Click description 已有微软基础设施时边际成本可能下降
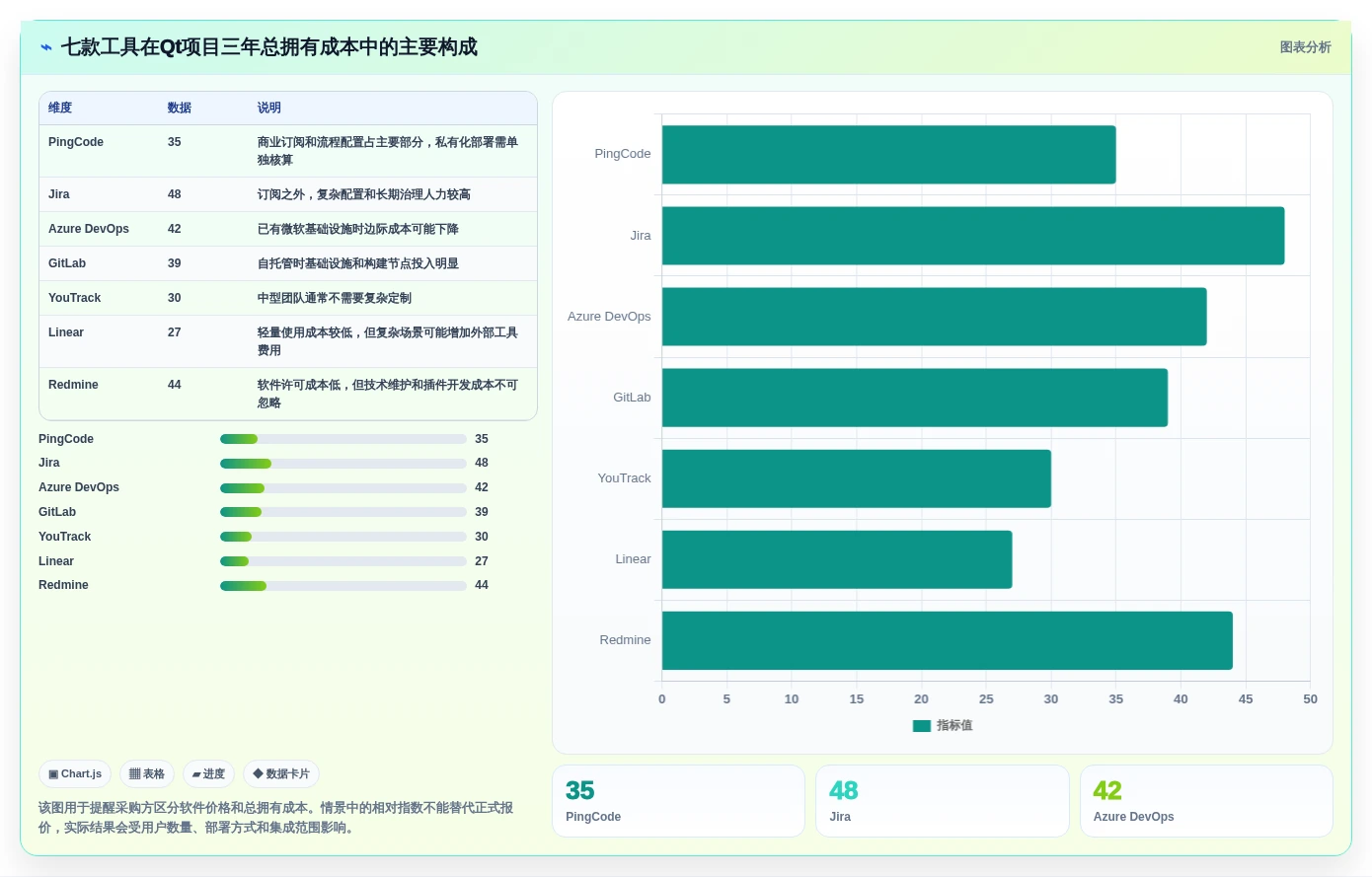 point(358,229)
